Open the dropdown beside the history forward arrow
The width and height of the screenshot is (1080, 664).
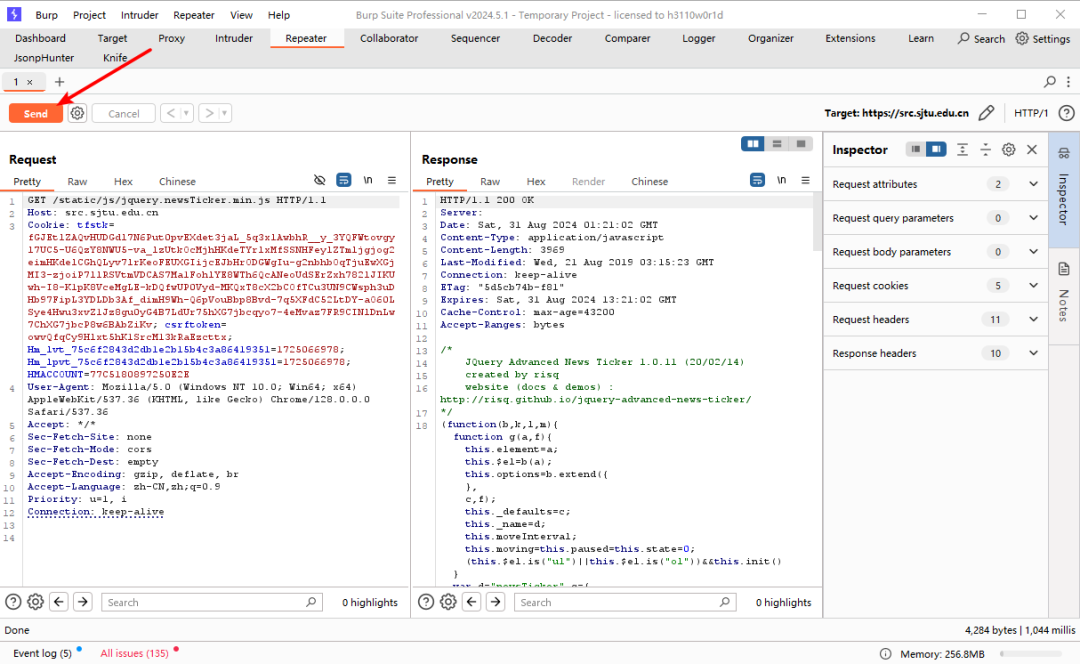[225, 113]
